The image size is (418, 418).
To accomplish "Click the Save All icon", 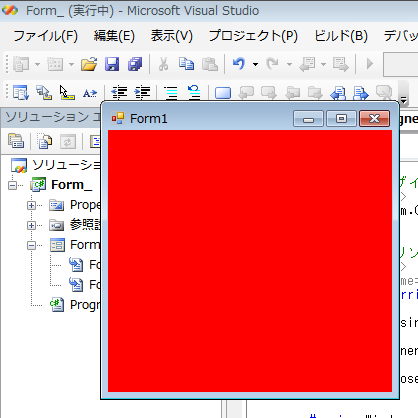I will click(135, 64).
